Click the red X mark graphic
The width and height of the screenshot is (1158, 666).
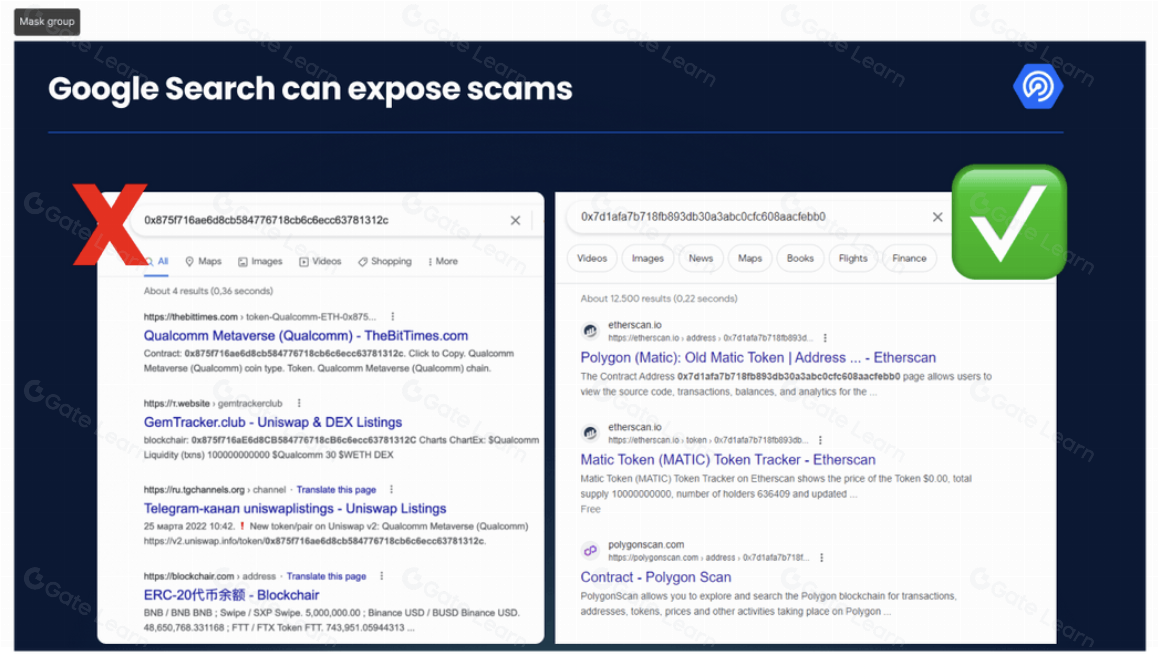click(109, 224)
